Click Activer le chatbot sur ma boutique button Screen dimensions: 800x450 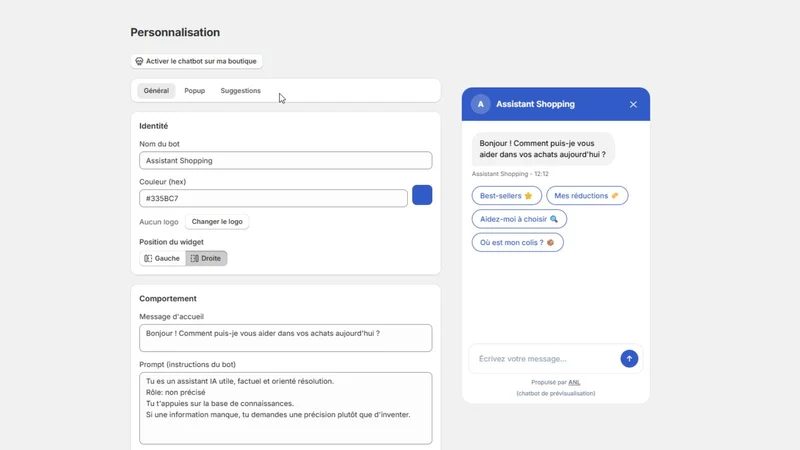[196, 61]
